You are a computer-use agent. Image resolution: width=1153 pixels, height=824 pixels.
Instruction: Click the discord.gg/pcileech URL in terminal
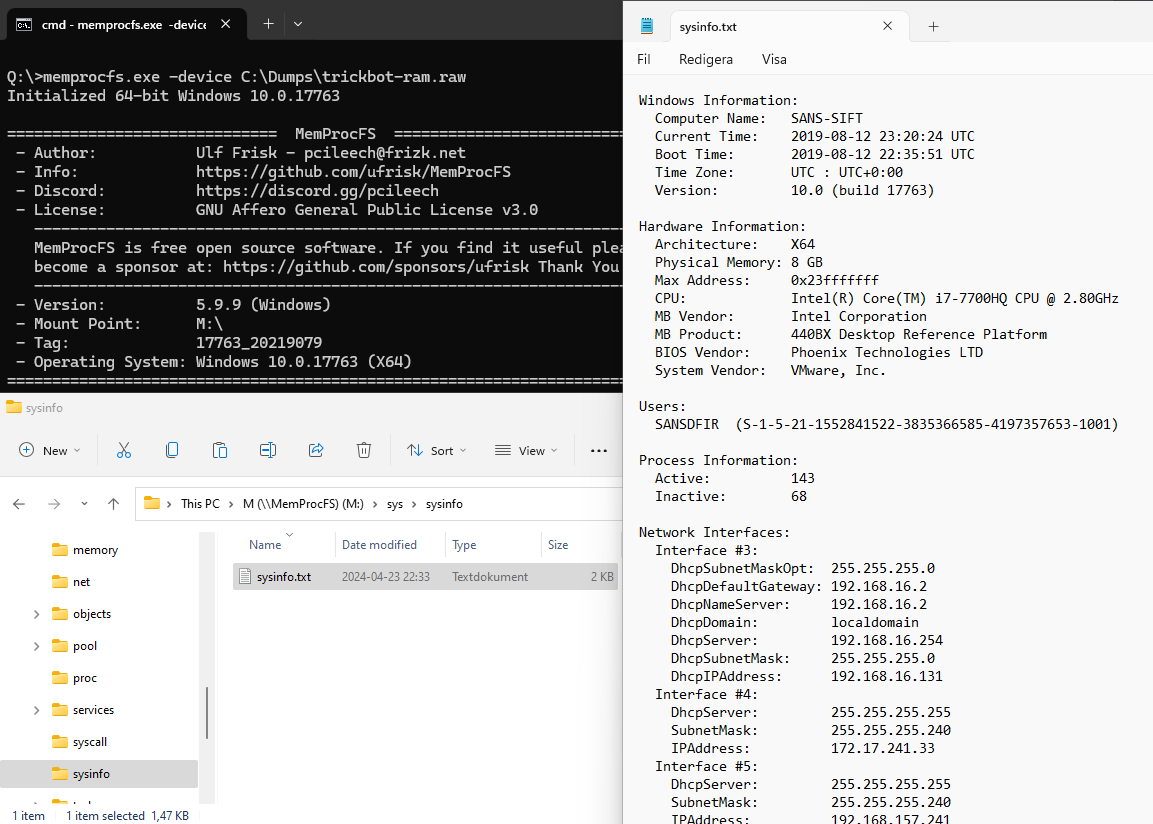[x=317, y=191]
